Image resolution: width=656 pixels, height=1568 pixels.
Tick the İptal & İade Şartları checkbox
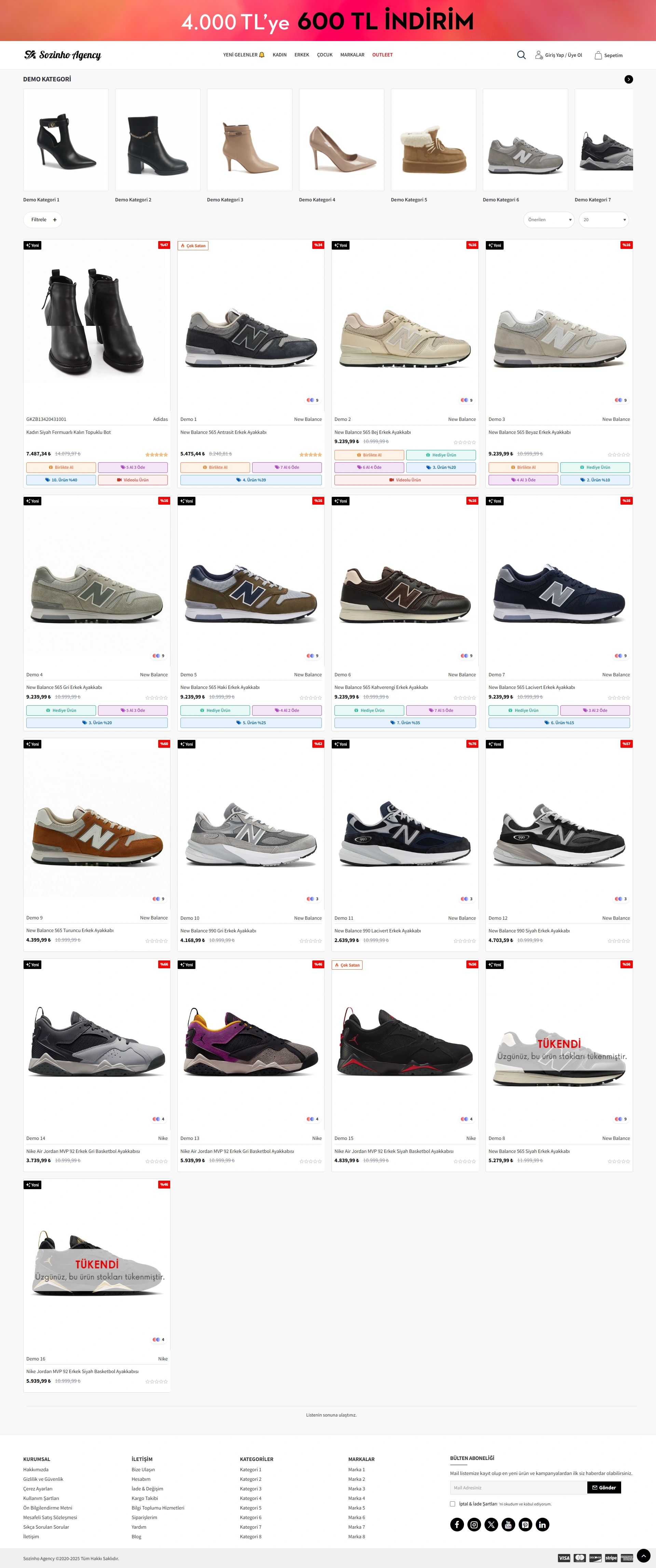(x=453, y=1503)
